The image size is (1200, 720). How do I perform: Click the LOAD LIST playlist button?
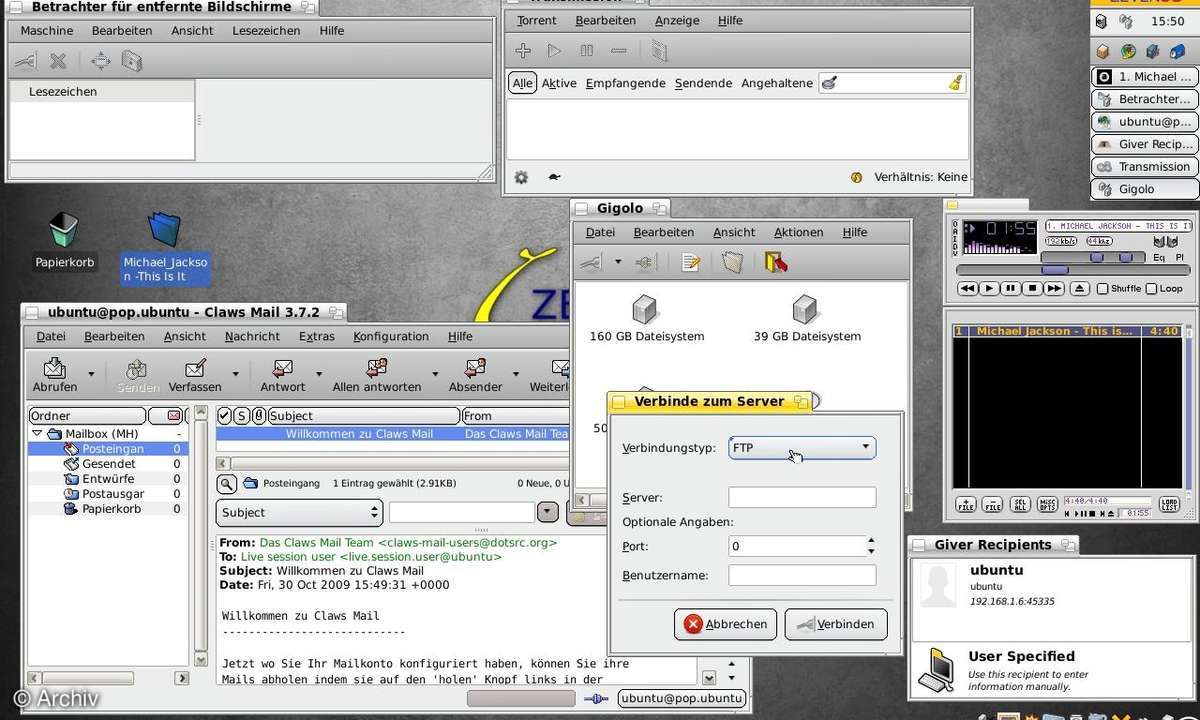tap(1169, 505)
